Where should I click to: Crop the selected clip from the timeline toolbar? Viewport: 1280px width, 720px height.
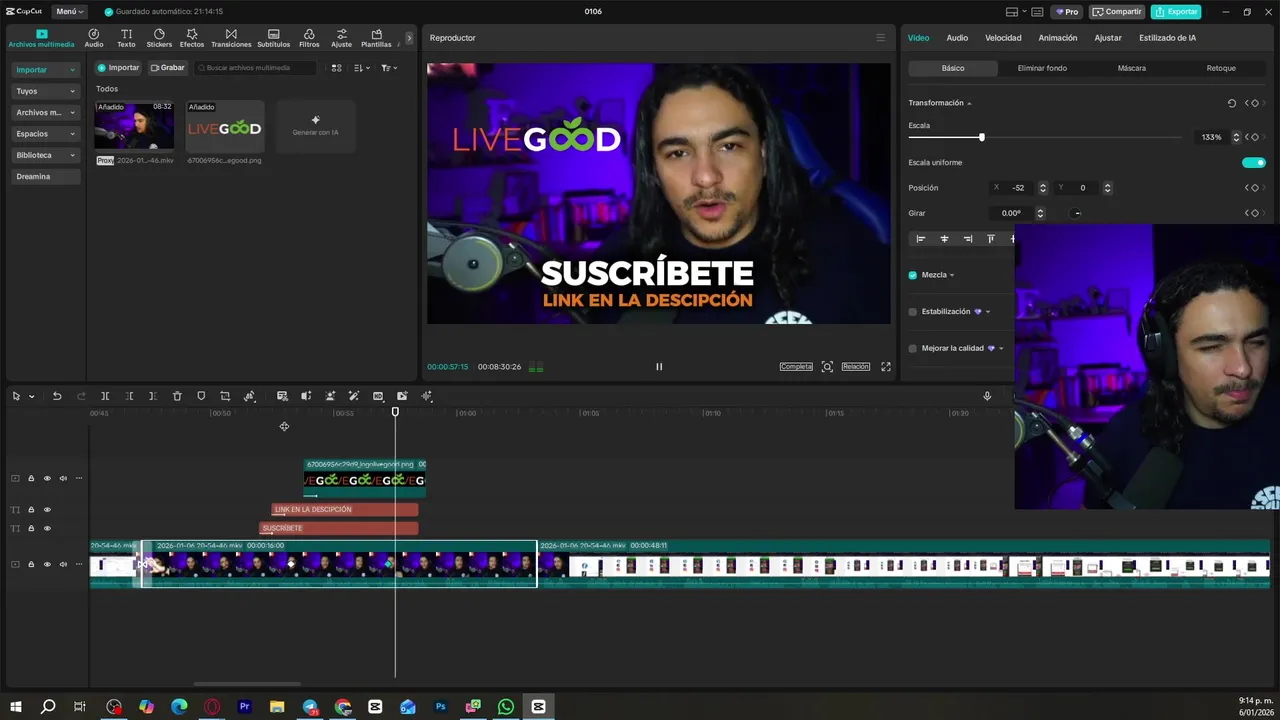225,396
